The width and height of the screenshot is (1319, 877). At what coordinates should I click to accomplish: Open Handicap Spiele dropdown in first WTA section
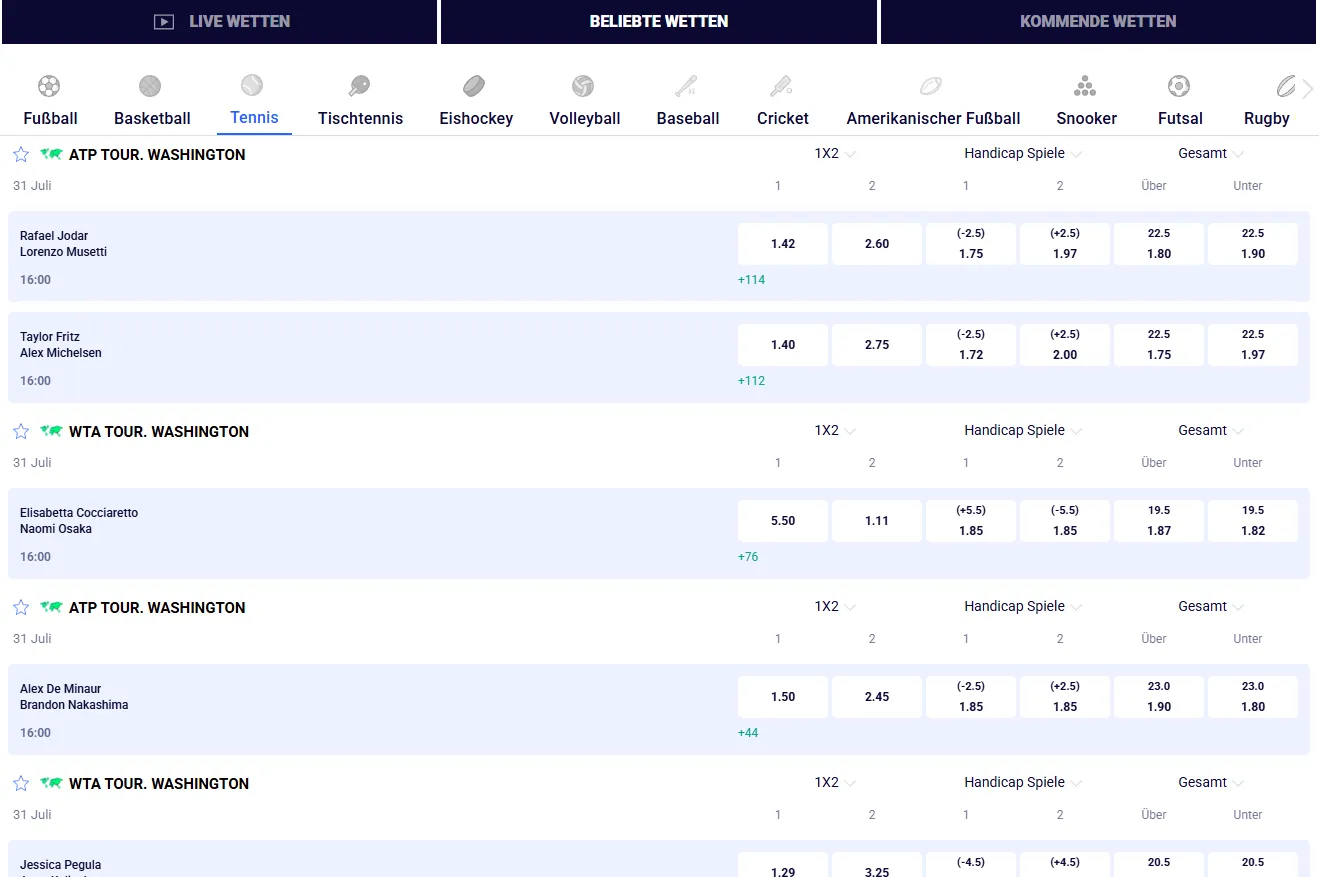[1024, 430]
